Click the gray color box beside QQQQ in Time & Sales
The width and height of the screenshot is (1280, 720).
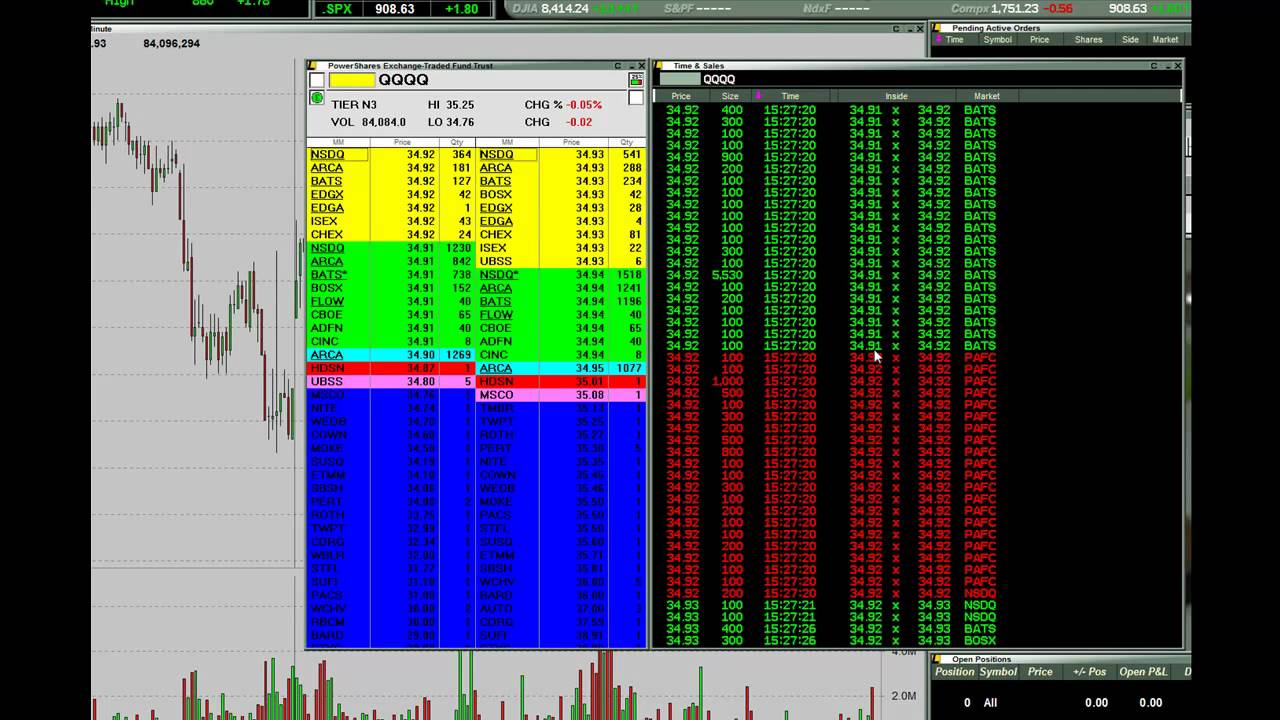pos(680,79)
